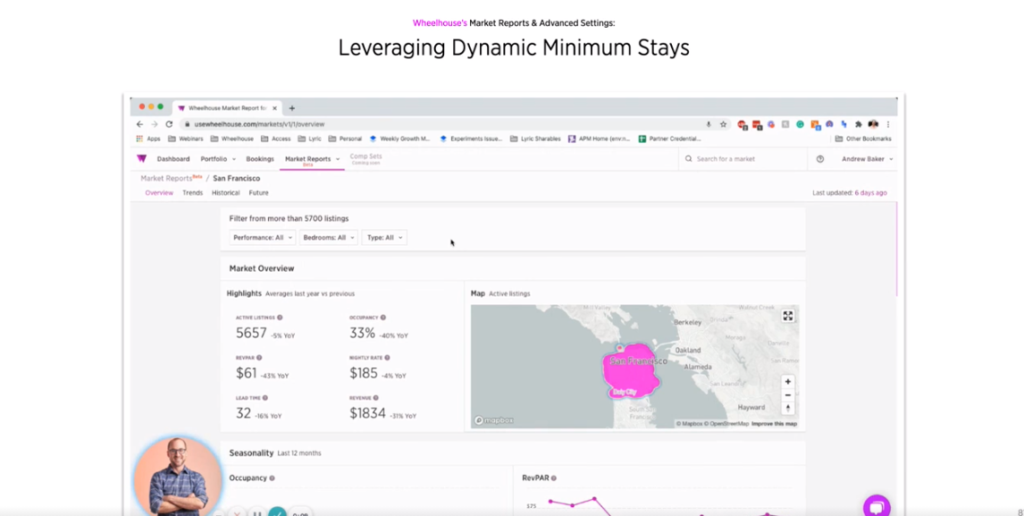Open the Lyric Sharables bookmark folder
1024x516 pixels.
[536, 138]
